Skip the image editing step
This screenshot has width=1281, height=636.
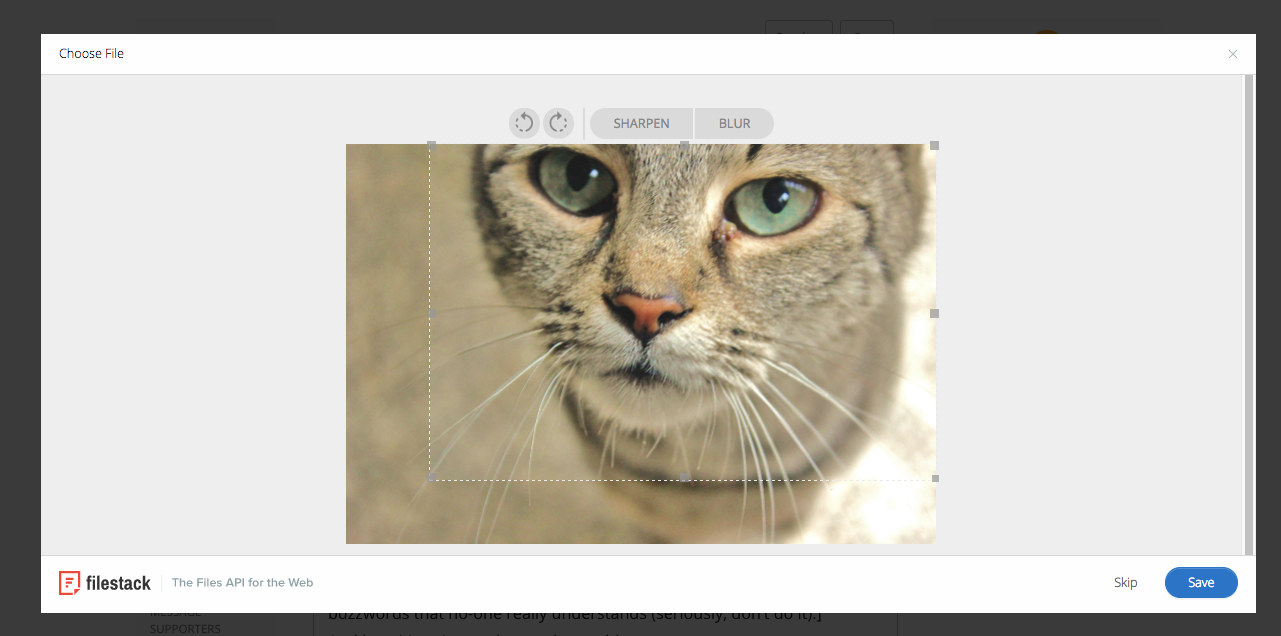pyautogui.click(x=1125, y=582)
